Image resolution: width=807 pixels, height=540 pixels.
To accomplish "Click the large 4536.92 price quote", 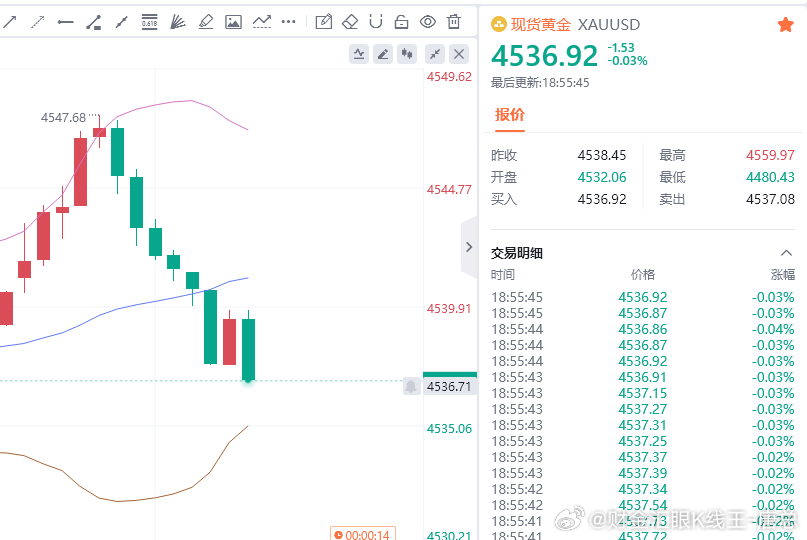I will click(545, 56).
